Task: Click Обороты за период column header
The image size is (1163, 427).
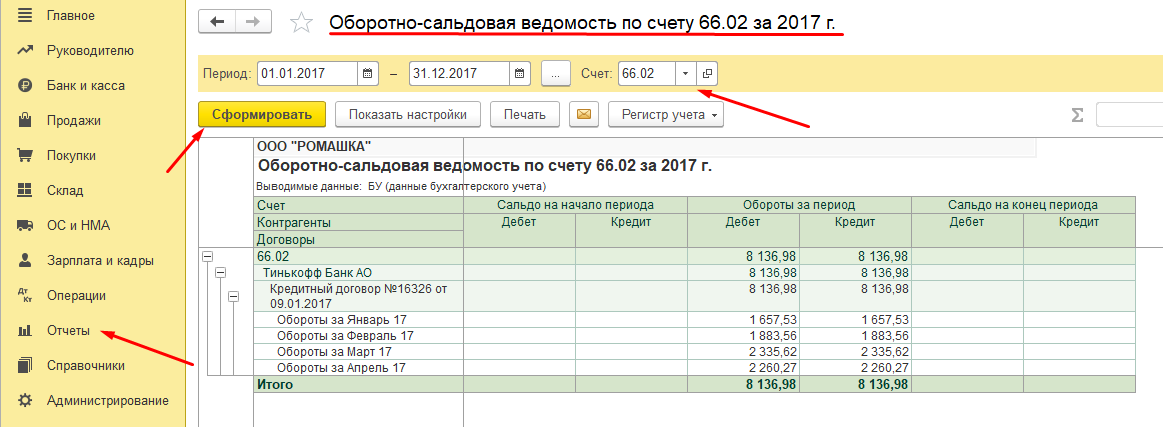Action: 800,205
